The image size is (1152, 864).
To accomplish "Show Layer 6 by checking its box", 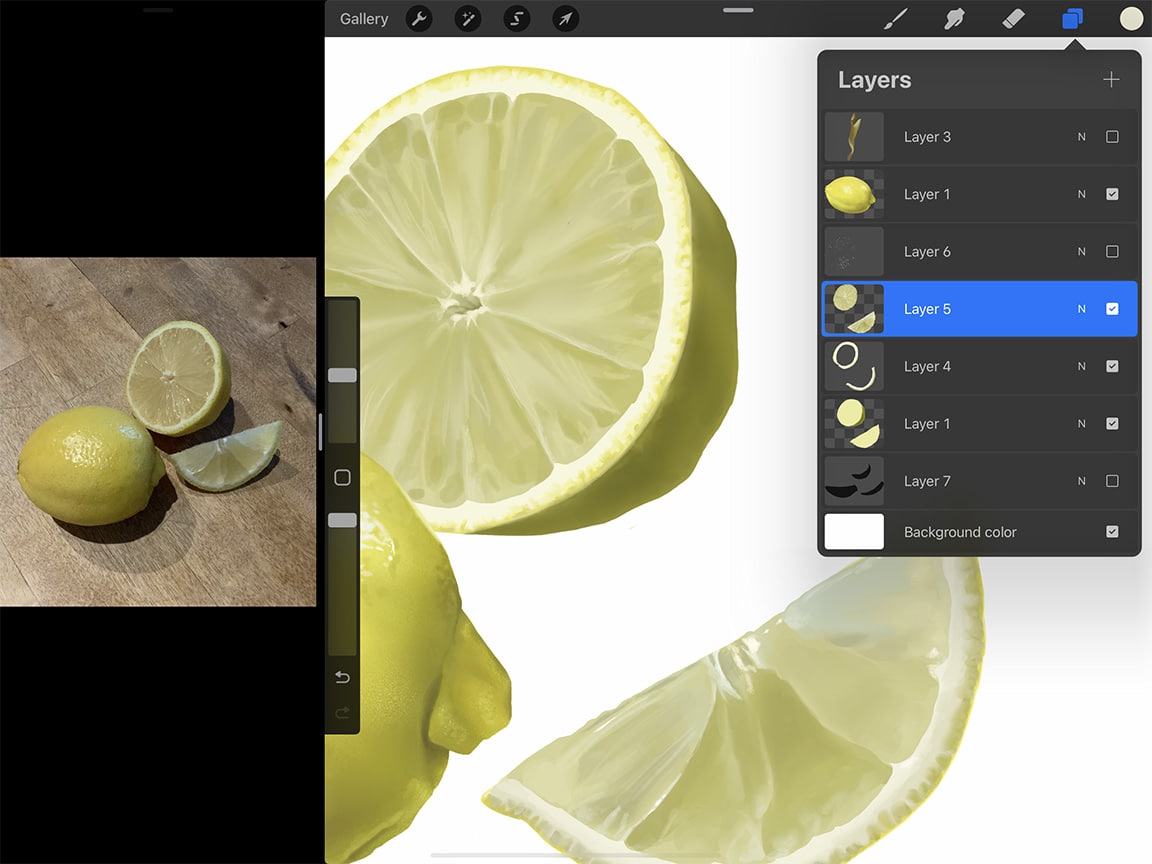I will [x=1112, y=251].
